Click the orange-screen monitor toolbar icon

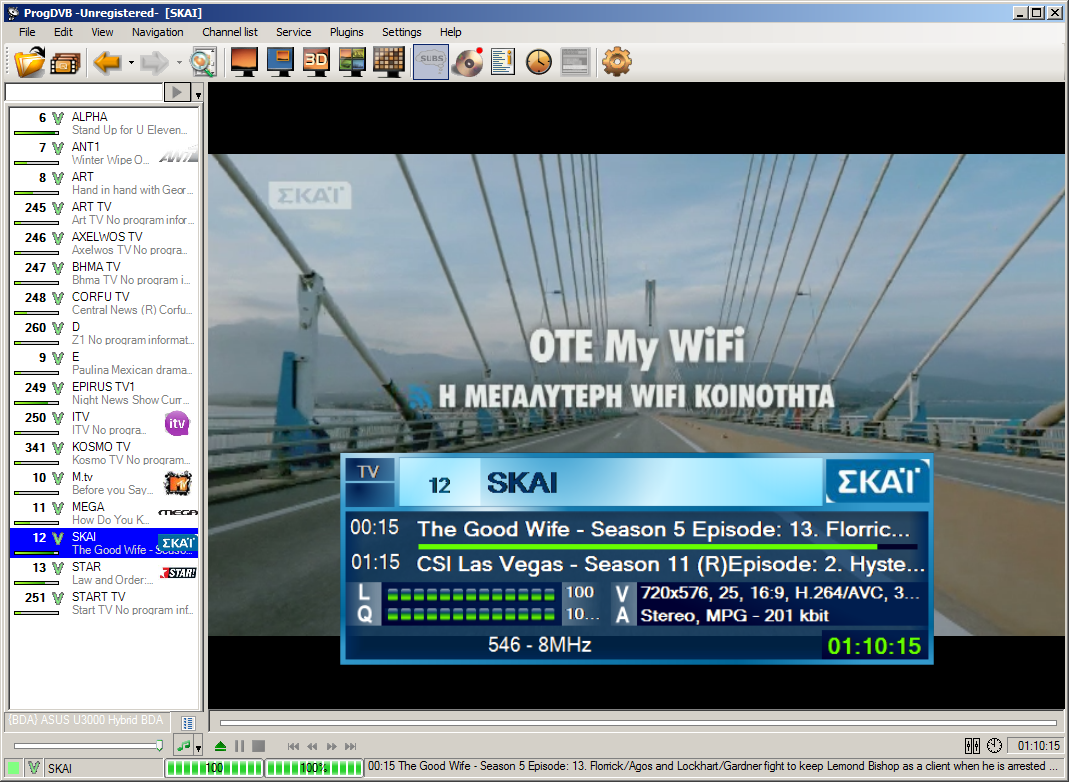tap(244, 63)
